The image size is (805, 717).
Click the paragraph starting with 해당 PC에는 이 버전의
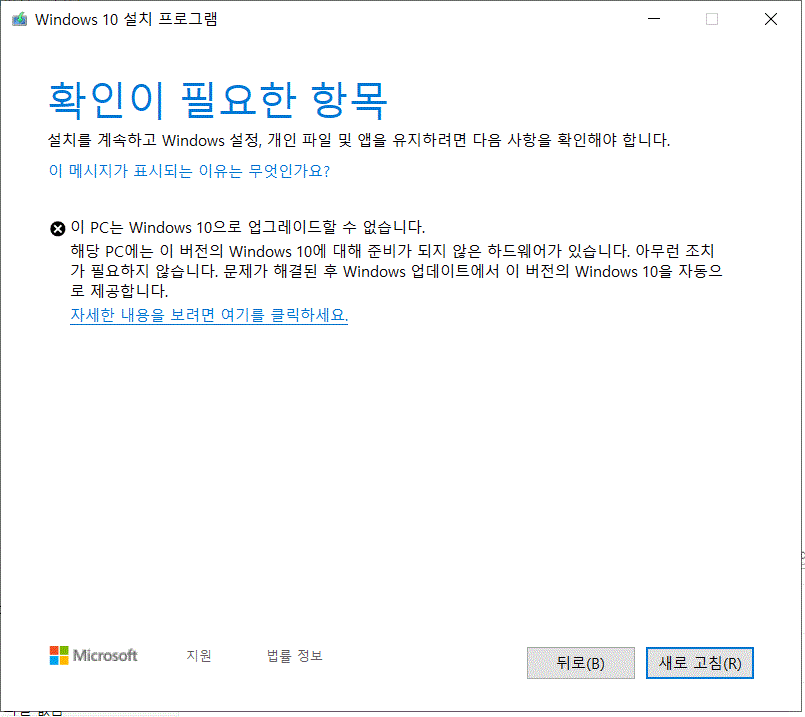point(396,271)
